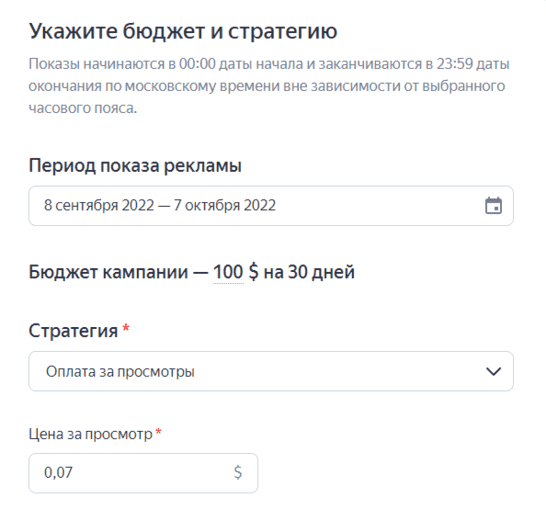Viewport: 546px width, 520px height.
Task: Select the Укажите бюджет и стратегию heading
Action: [x=183, y=31]
